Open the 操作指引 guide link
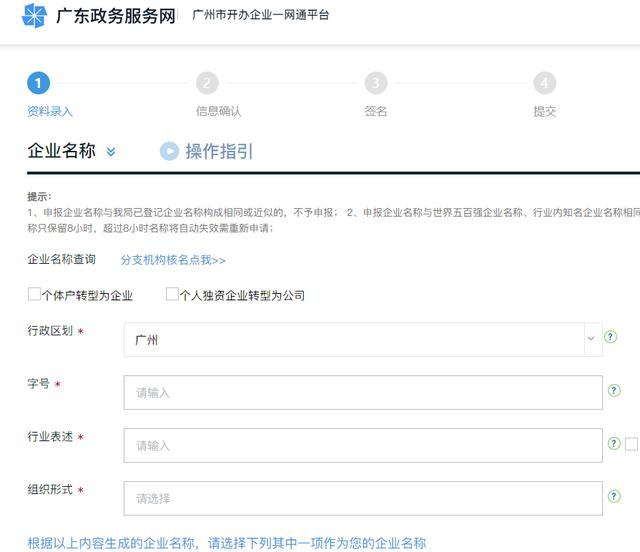 tap(219, 151)
